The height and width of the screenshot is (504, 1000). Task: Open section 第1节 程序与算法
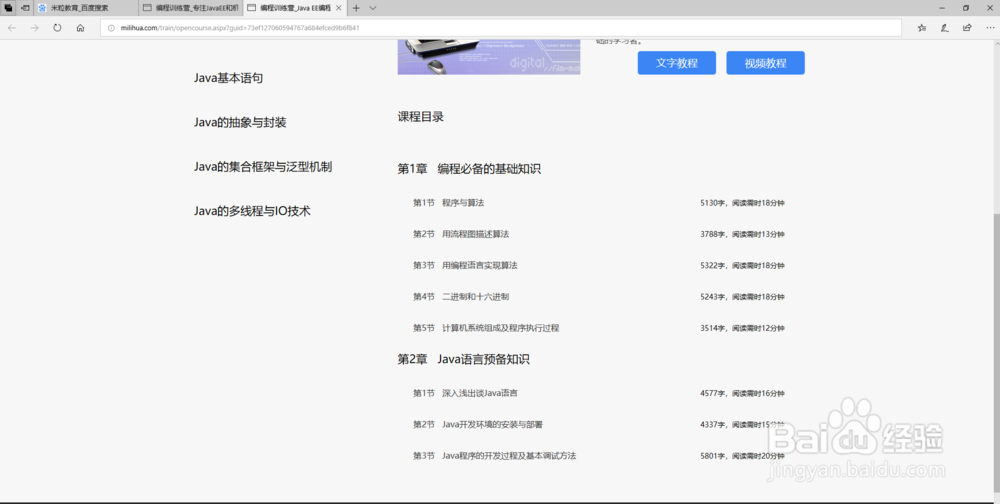(448, 203)
